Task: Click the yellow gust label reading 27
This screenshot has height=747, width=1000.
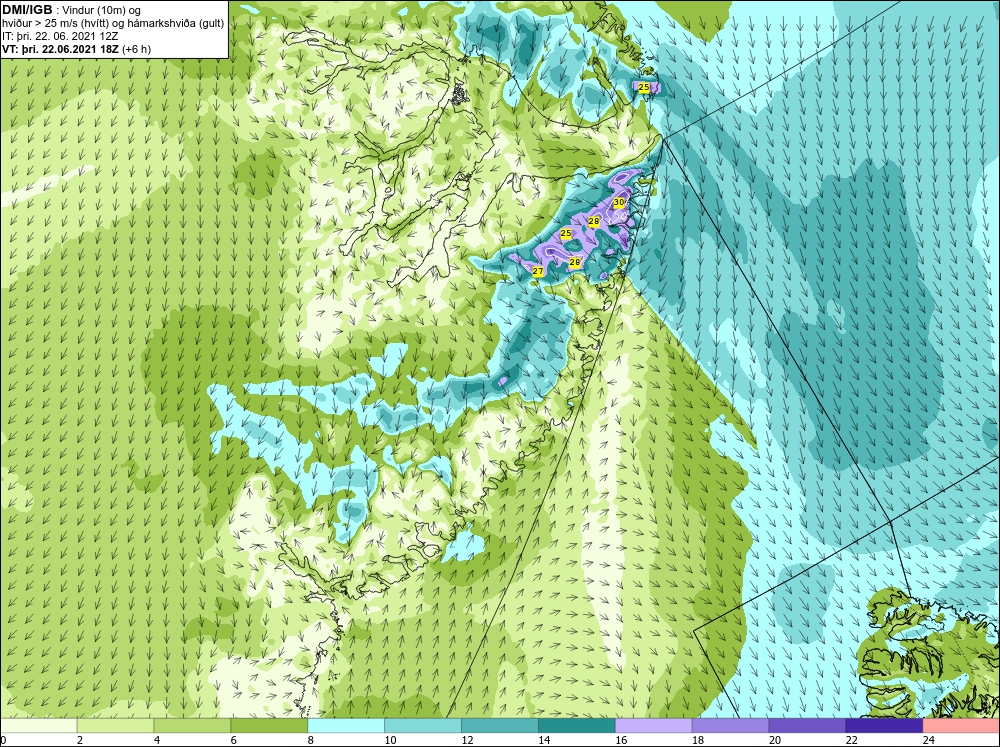Action: point(538,272)
